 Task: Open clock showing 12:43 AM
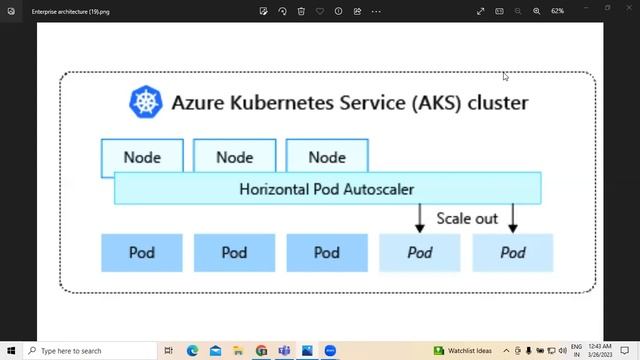coord(600,351)
